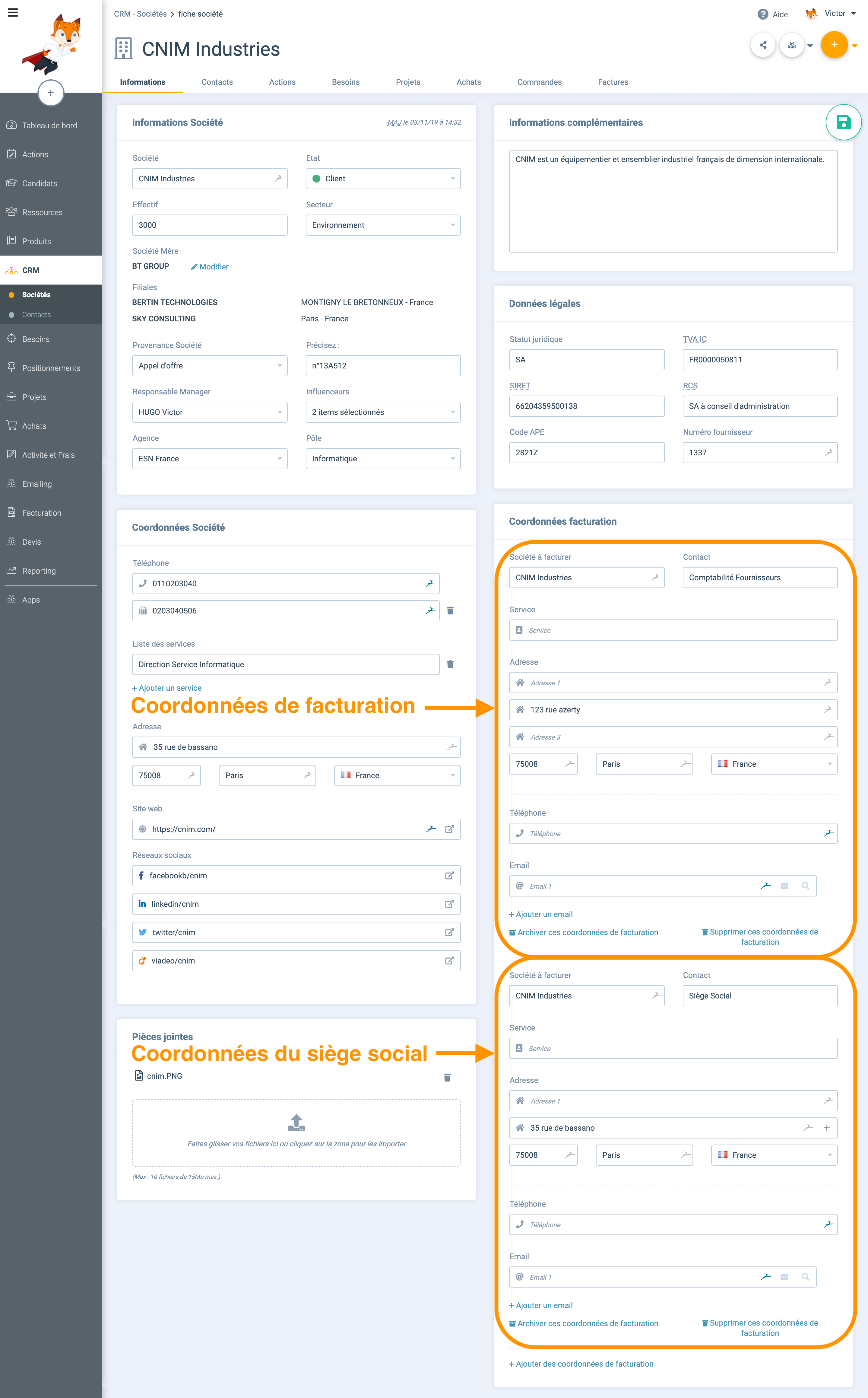
Task: Delete the Direction Service Informatique service
Action: pos(450,664)
